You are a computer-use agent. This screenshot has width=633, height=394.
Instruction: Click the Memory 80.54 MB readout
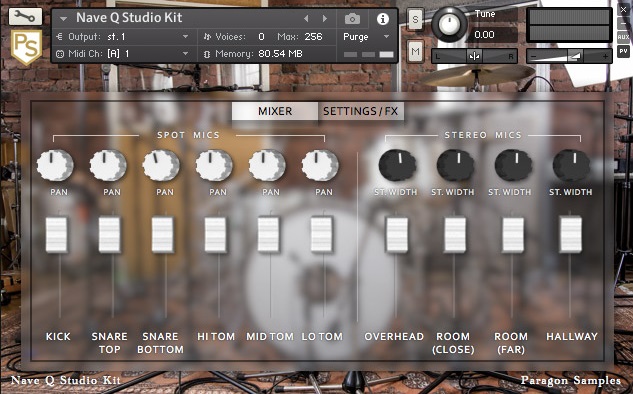pyautogui.click(x=280, y=54)
